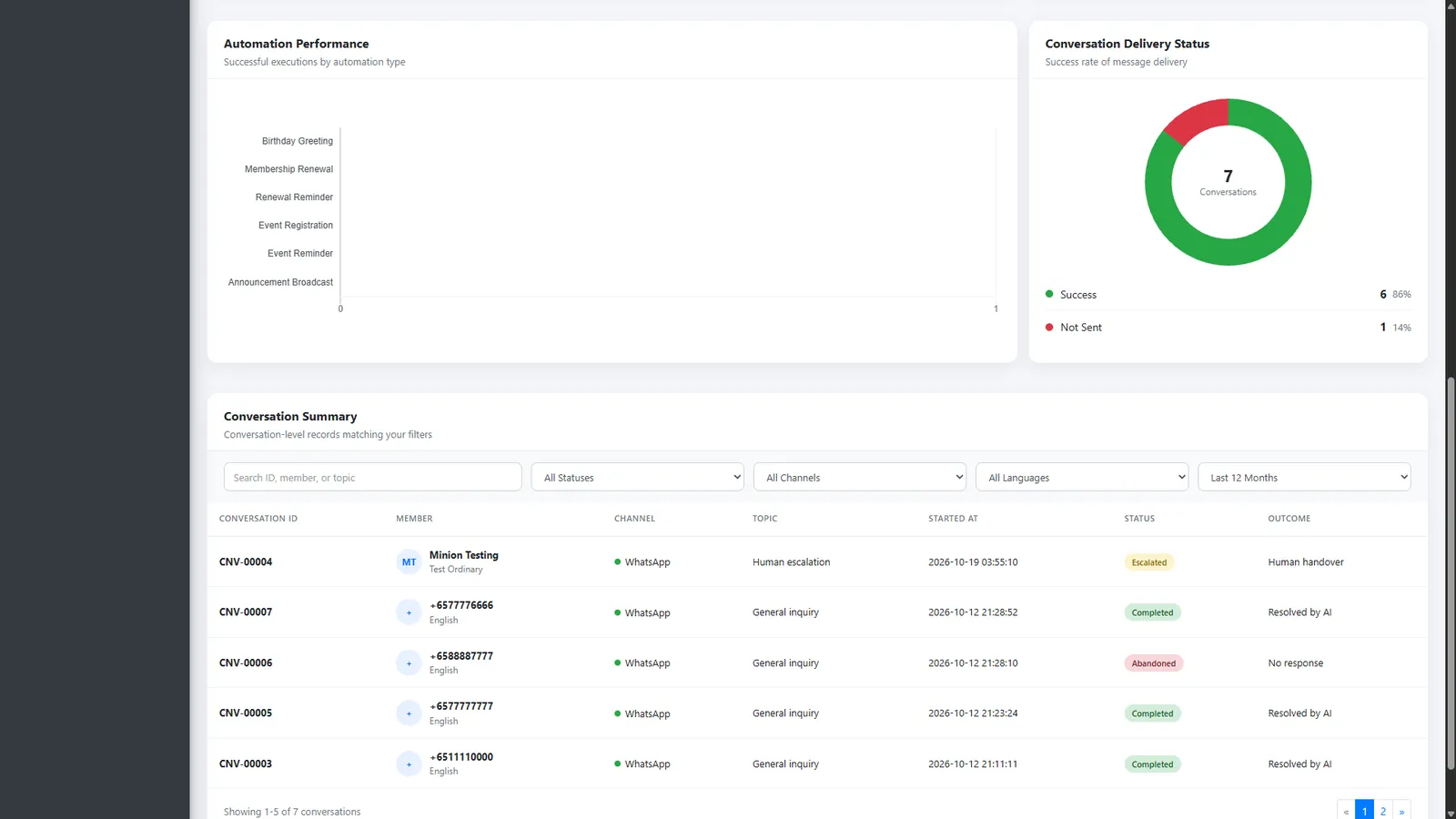Click the Completed badge in row CNV-00003
Image resolution: width=1456 pixels, height=819 pixels.
coord(1152,764)
